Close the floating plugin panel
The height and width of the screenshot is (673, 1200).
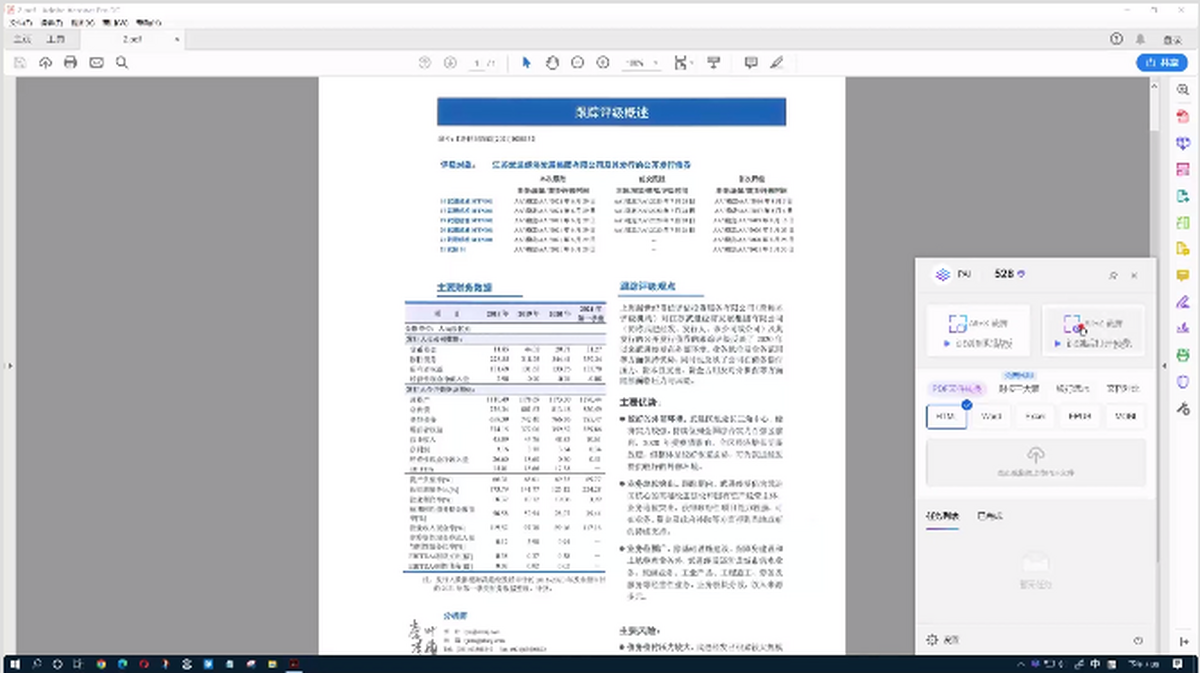(1134, 274)
